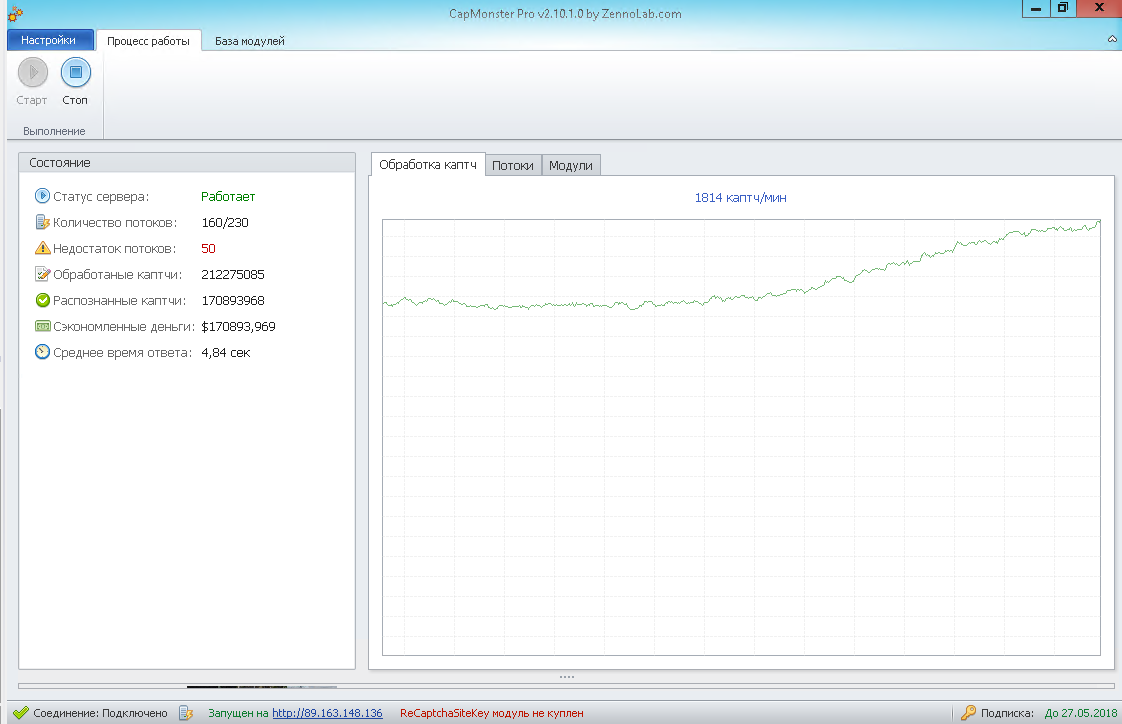Click the thread shortage warning icon

[42, 248]
